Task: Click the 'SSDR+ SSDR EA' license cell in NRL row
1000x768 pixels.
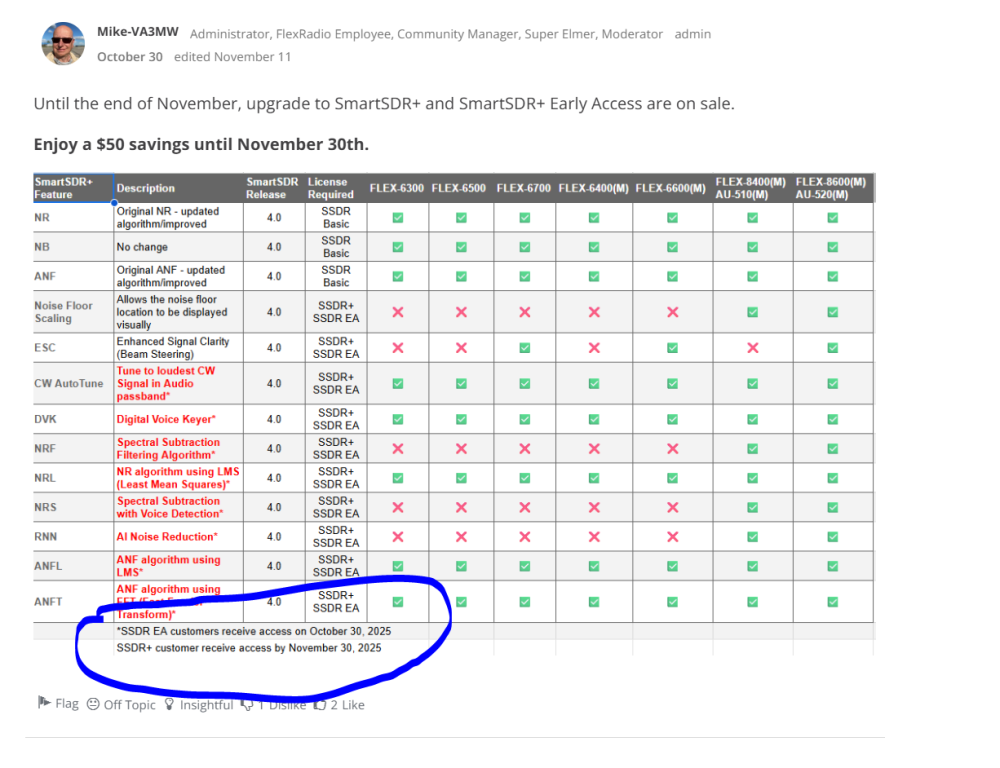Action: [x=335, y=478]
